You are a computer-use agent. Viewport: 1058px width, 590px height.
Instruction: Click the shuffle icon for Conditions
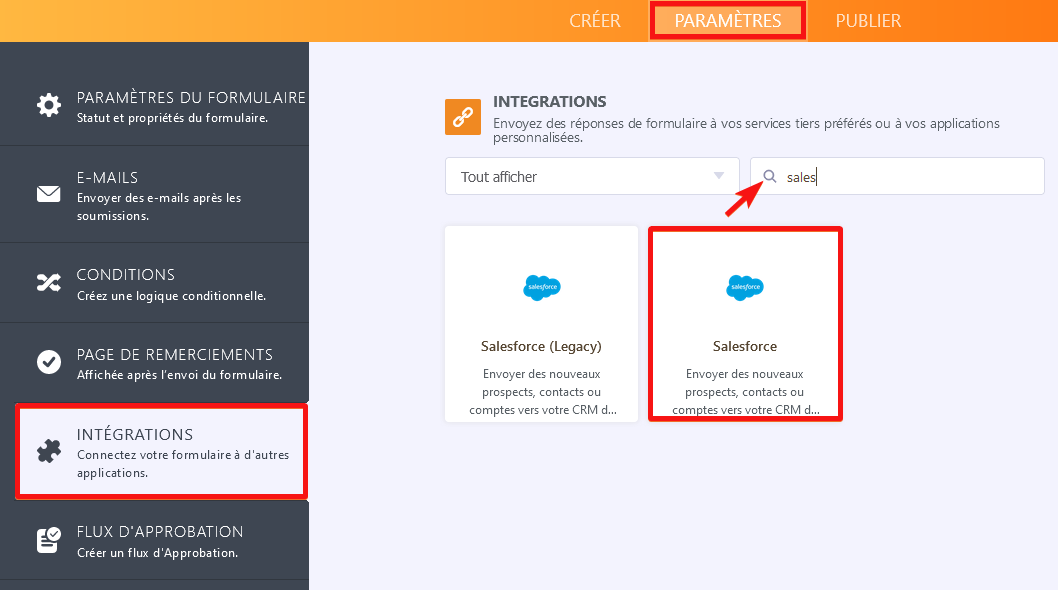(49, 282)
